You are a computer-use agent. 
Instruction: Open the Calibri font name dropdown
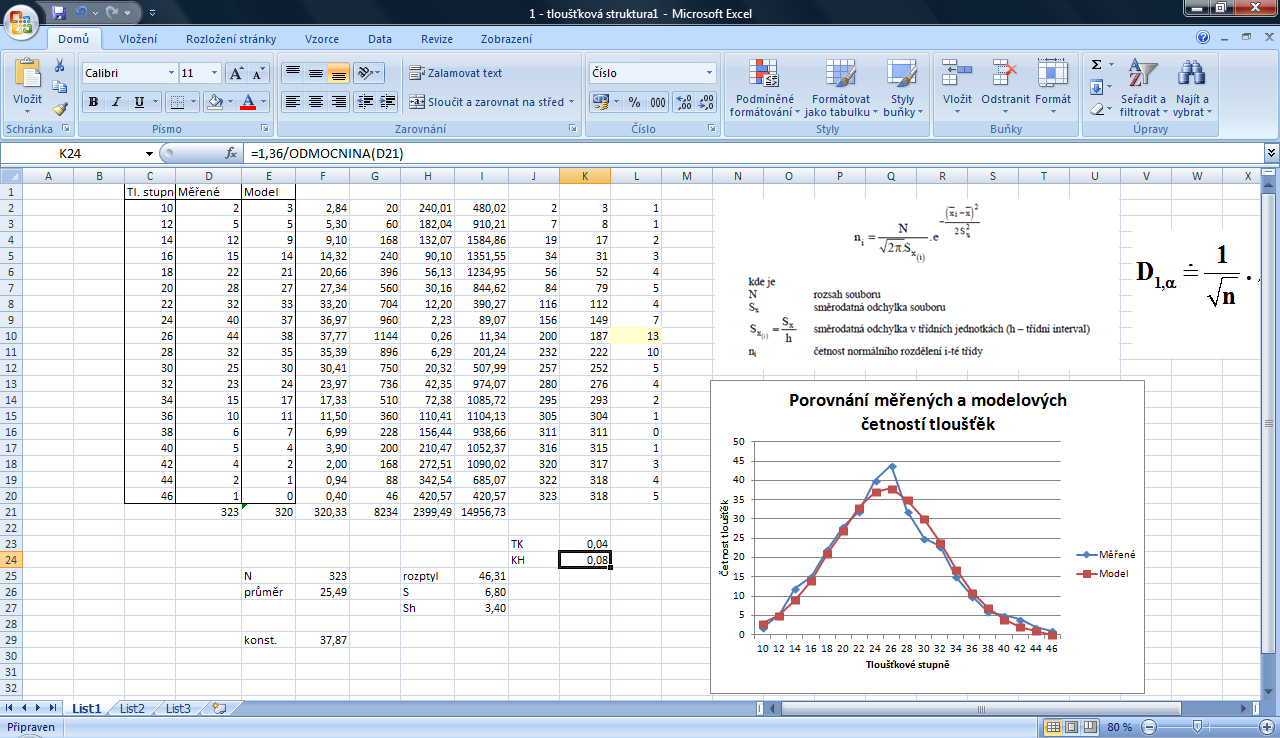[169, 73]
